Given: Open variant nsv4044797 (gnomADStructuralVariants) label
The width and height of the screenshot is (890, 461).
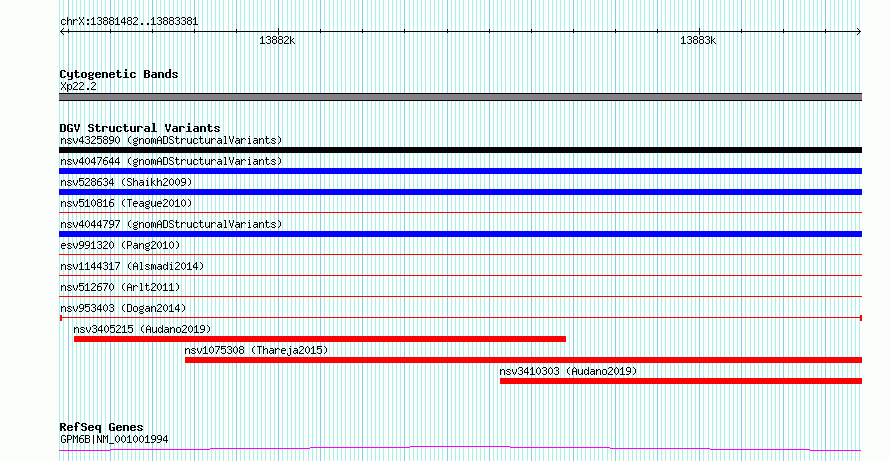Looking at the screenshot, I should pos(171,224).
